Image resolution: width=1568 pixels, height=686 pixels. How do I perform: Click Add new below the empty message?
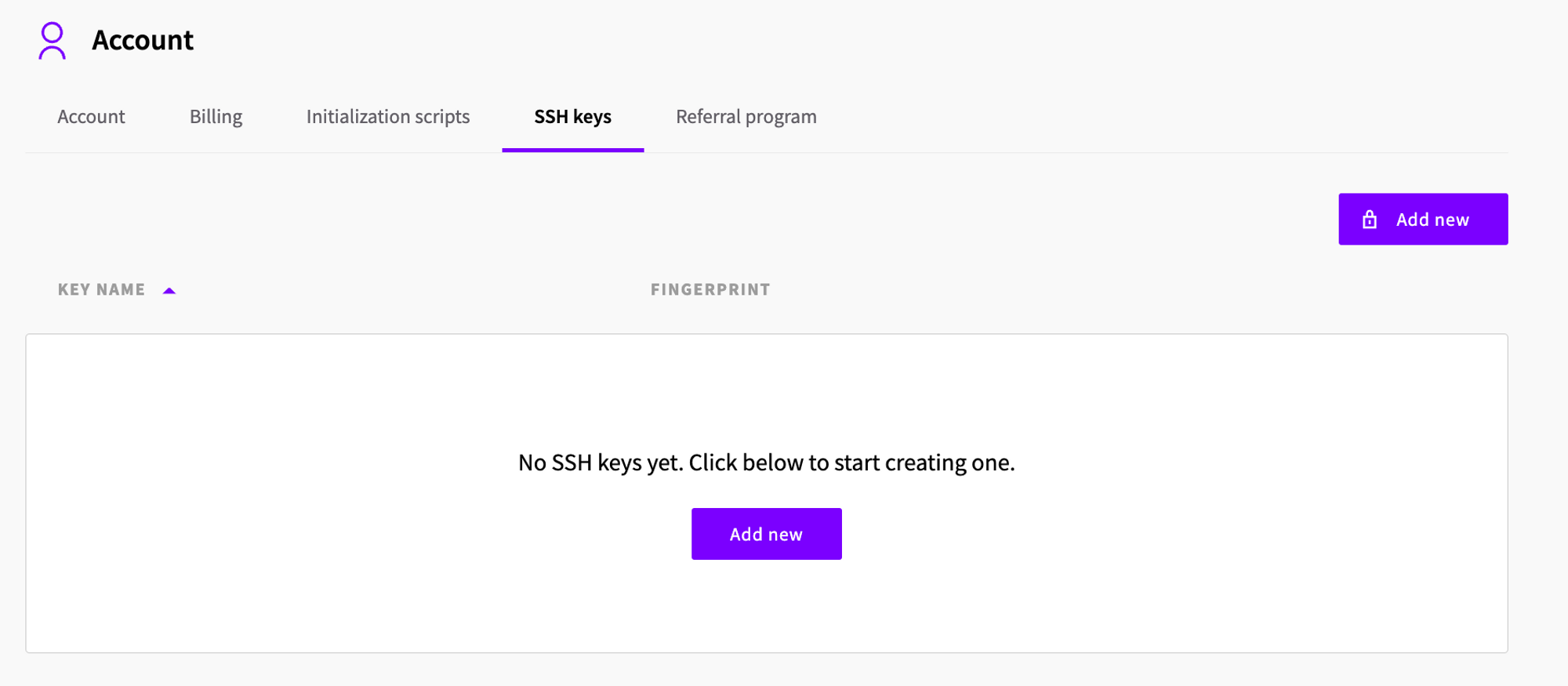pos(766,534)
